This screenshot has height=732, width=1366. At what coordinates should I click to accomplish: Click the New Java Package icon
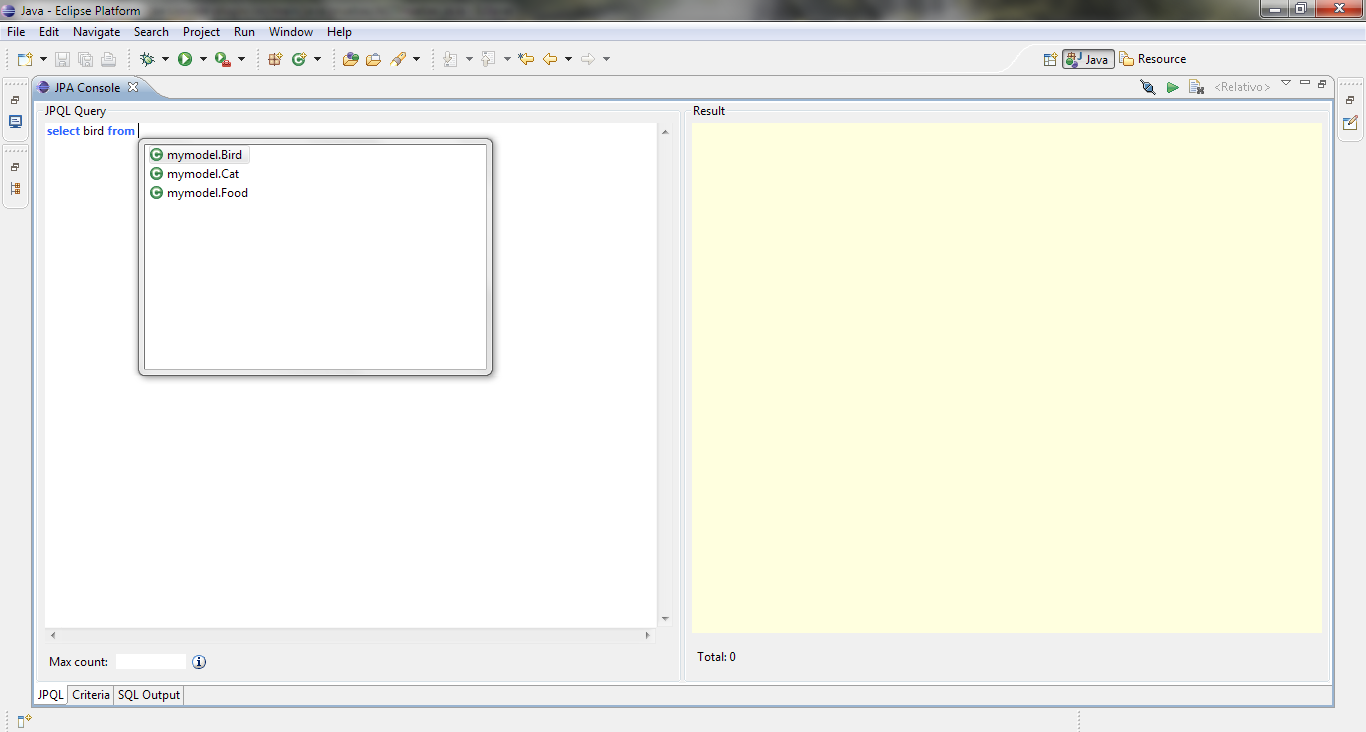275,60
